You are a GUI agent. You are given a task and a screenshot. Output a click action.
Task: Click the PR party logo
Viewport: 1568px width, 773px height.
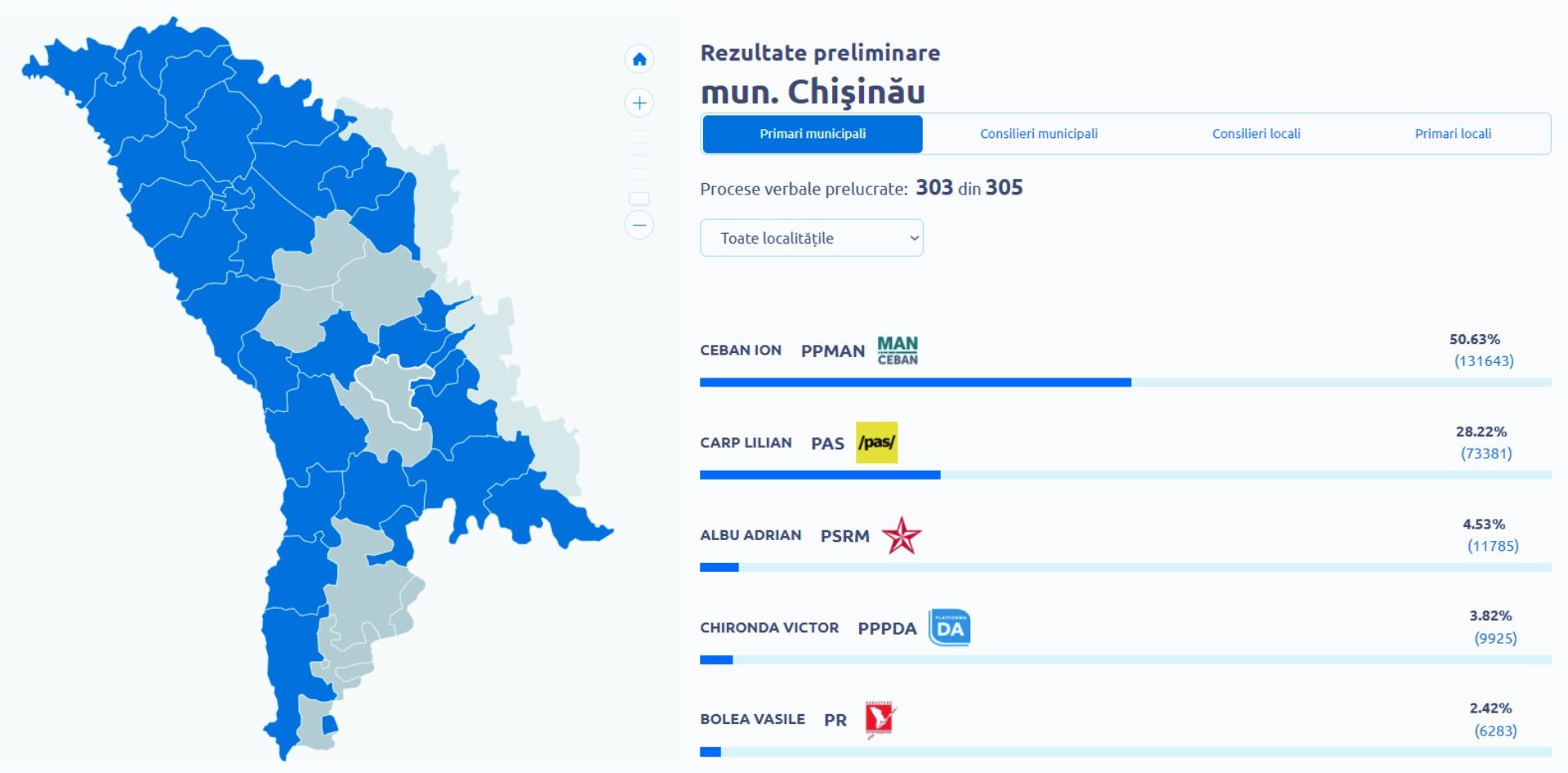[x=880, y=720]
